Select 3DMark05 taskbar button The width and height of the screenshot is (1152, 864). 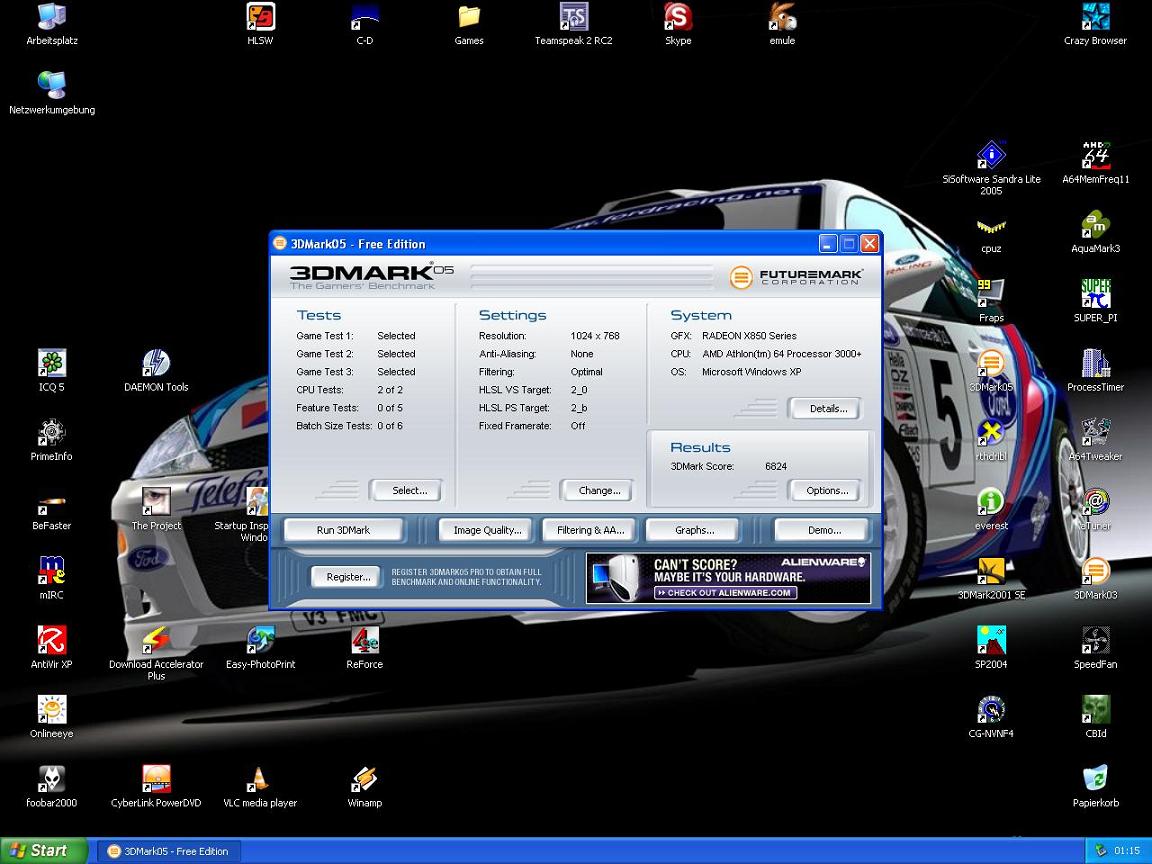click(168, 852)
